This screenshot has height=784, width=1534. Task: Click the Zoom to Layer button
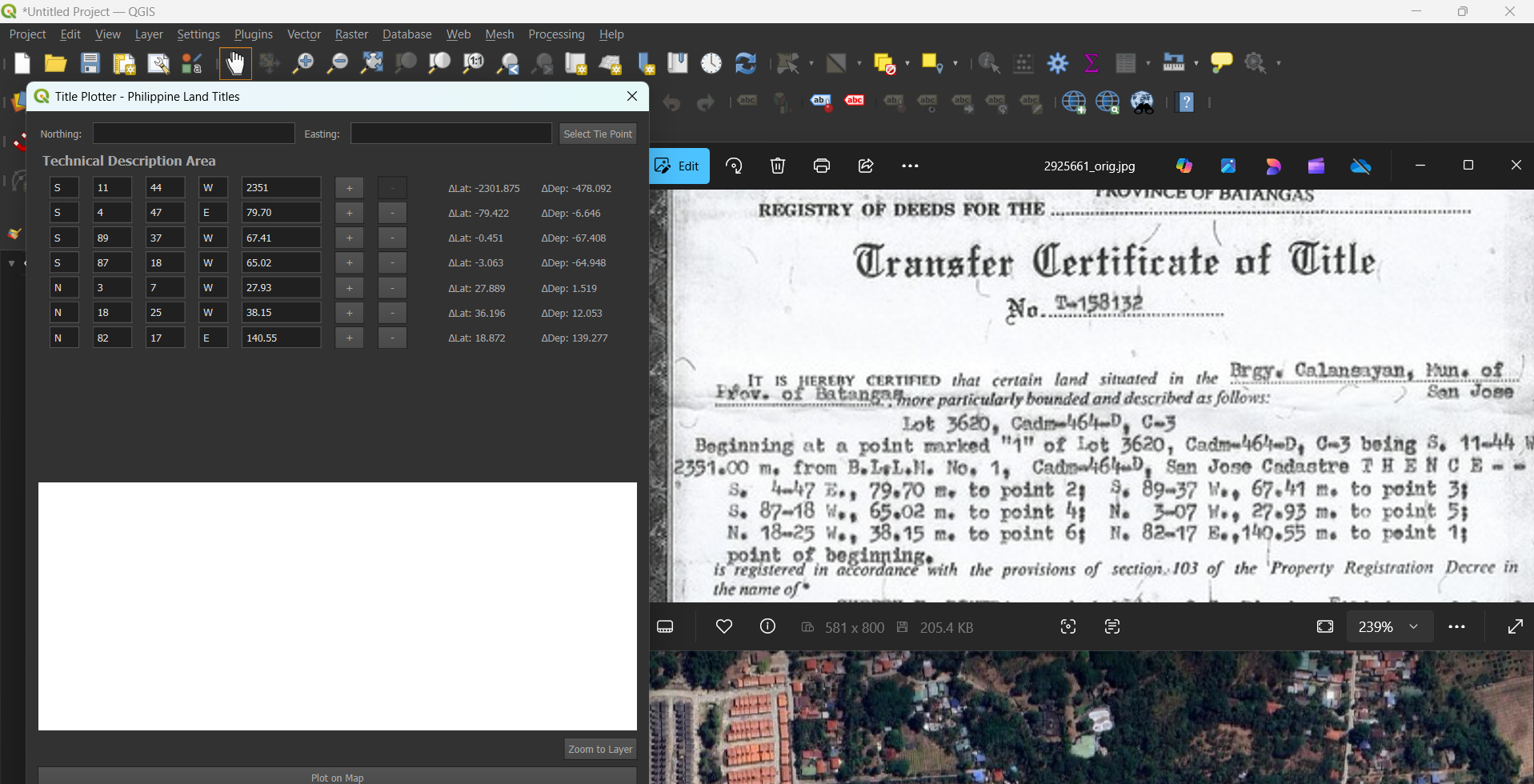pyautogui.click(x=600, y=749)
